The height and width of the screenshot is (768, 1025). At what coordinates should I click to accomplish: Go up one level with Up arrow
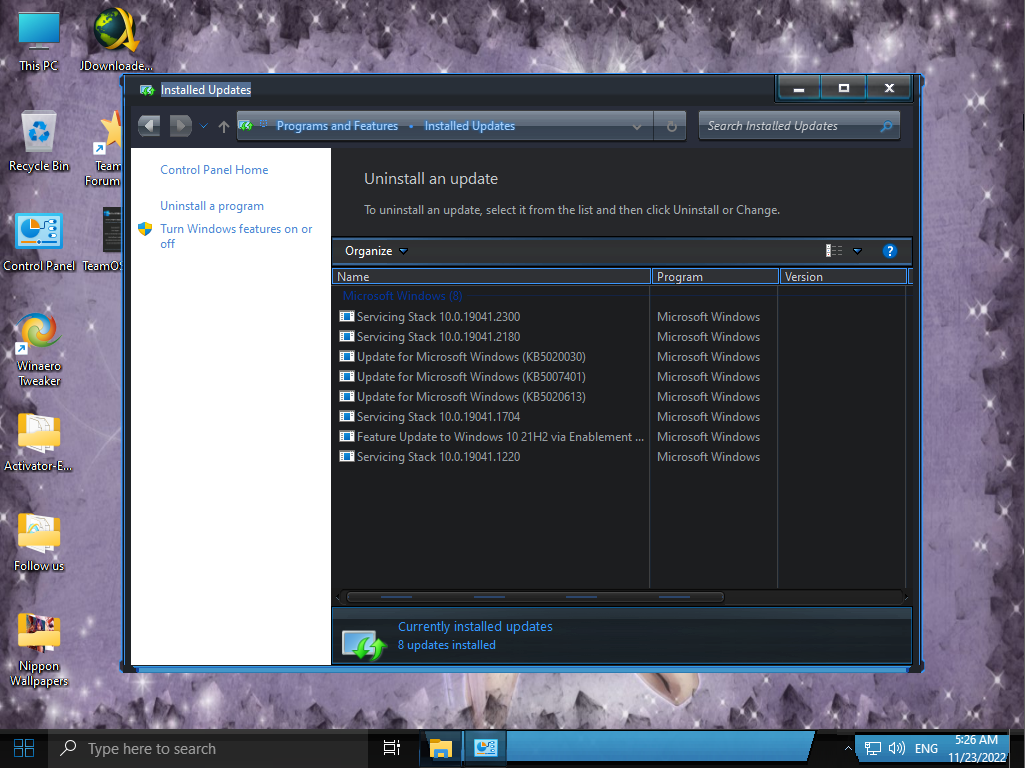coord(224,126)
